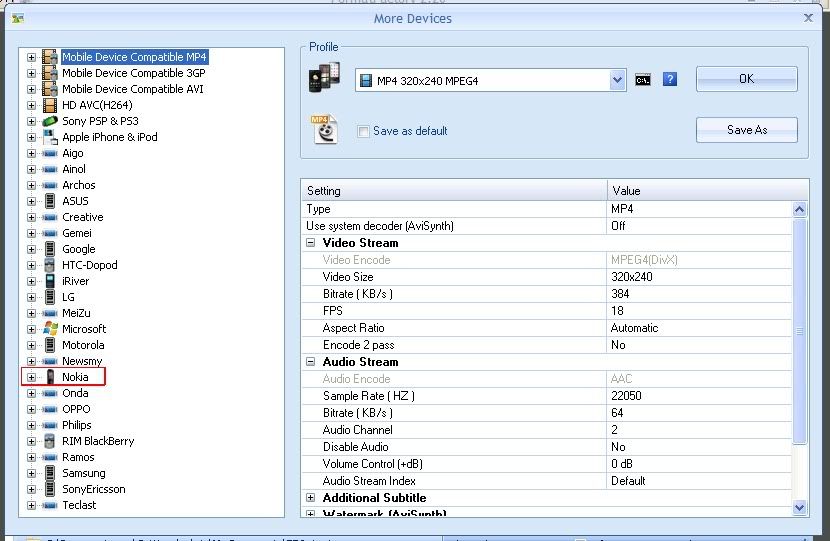This screenshot has width=830, height=541.
Task: Click the Volume Control value 0 dB
Action: click(x=621, y=463)
